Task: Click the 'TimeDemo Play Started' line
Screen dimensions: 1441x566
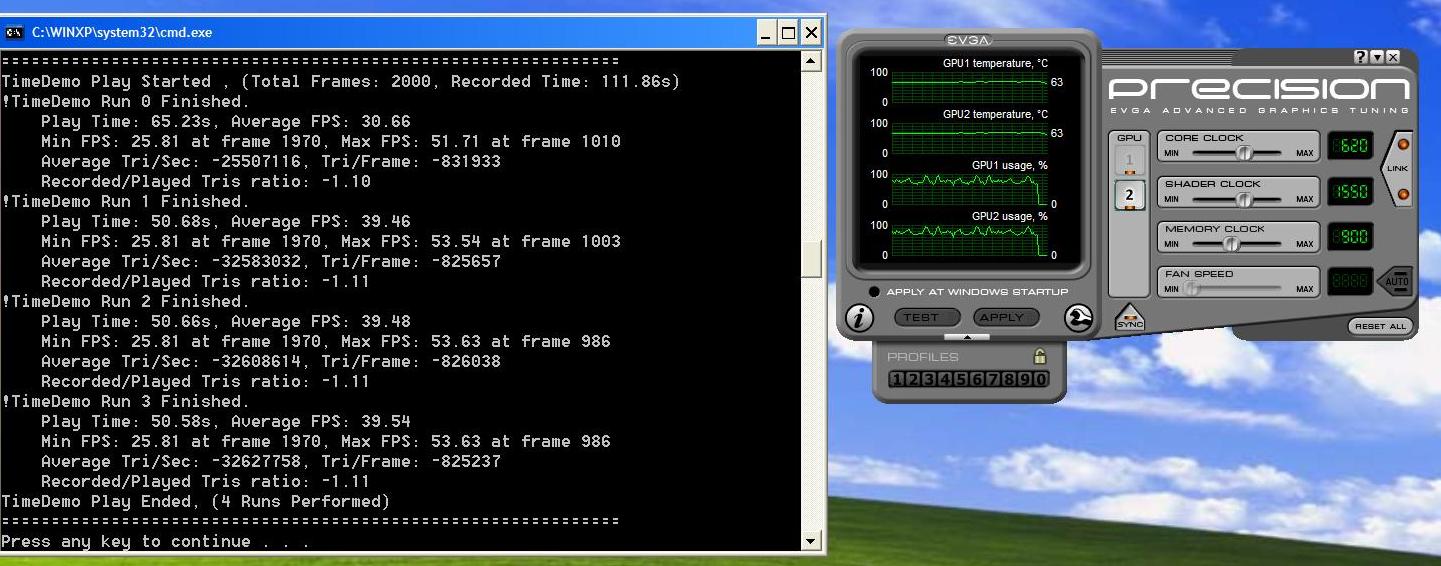Action: (x=341, y=81)
